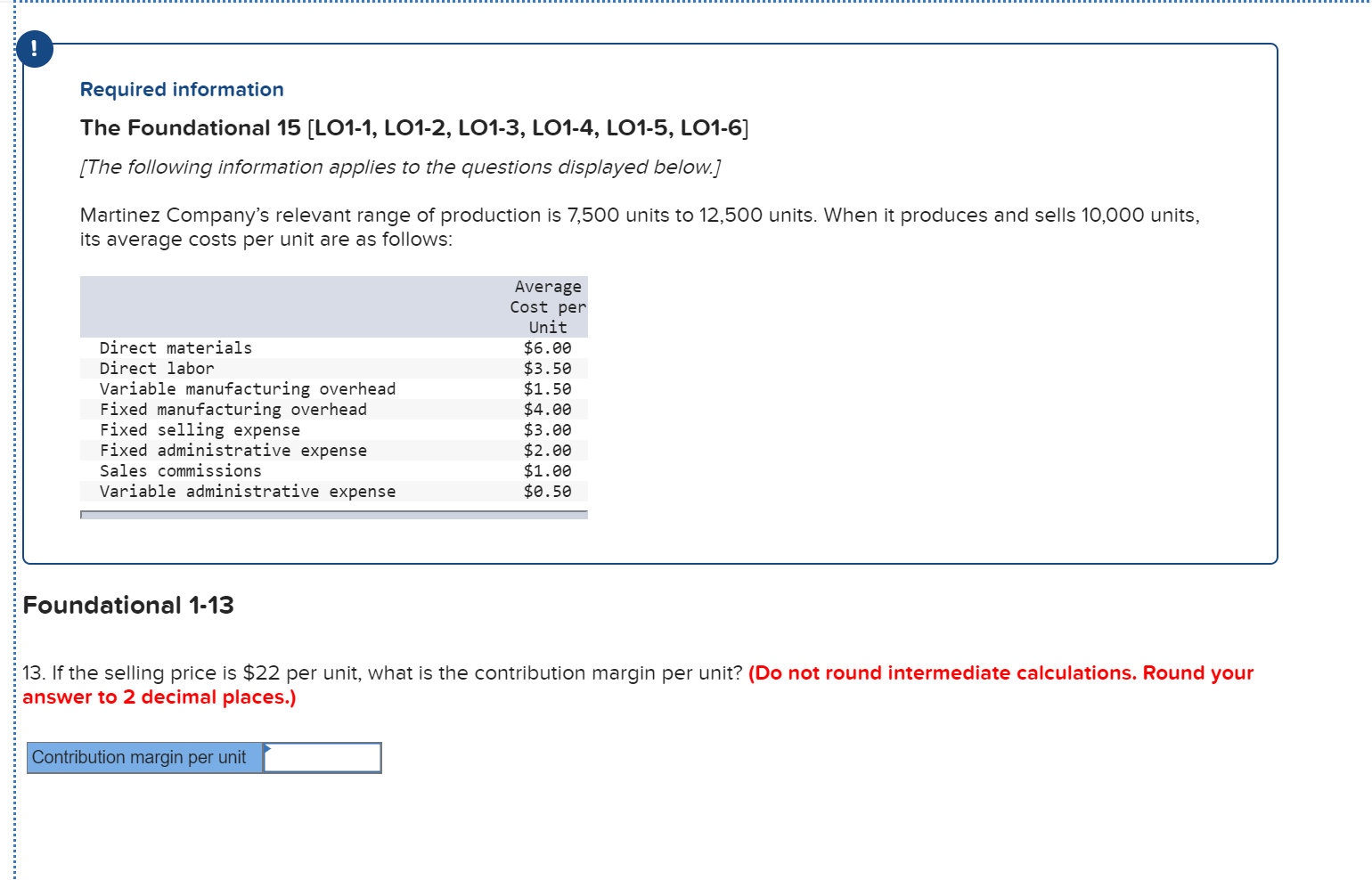Select the Direct materials row
Image resolution: width=1372 pixels, height=880 pixels.
point(176,347)
